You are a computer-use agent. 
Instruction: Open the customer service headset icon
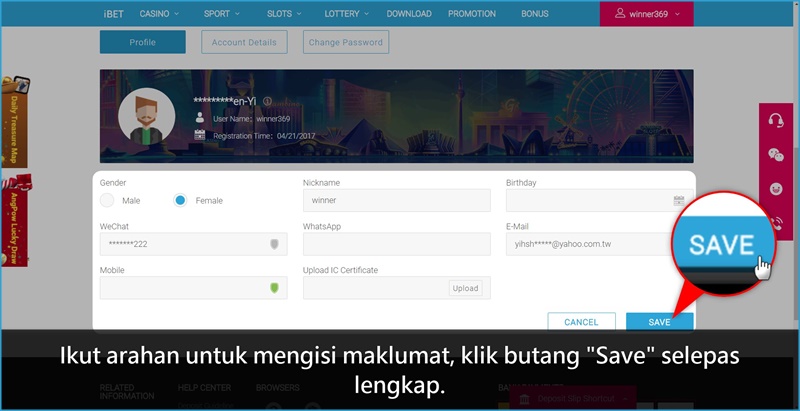pyautogui.click(x=776, y=121)
